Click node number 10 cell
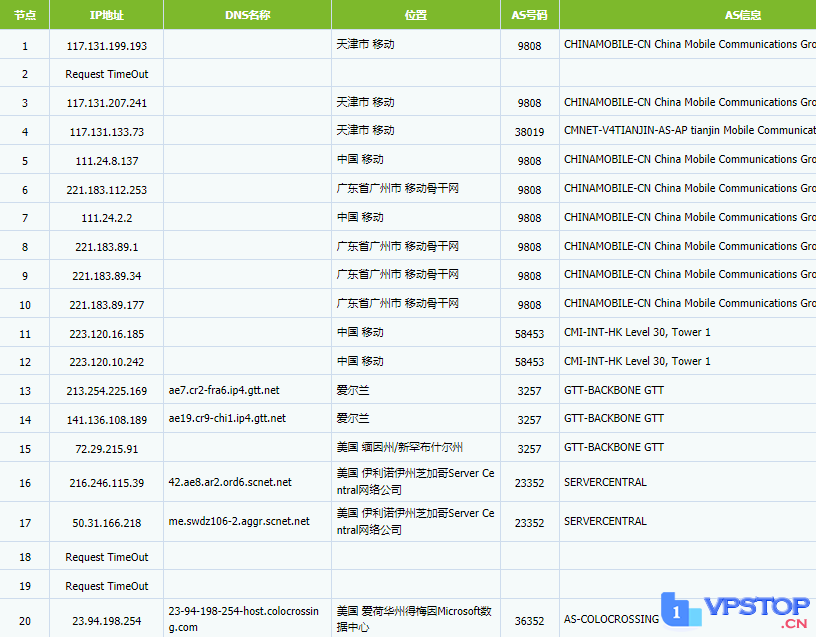The image size is (816, 637). (x=24, y=305)
